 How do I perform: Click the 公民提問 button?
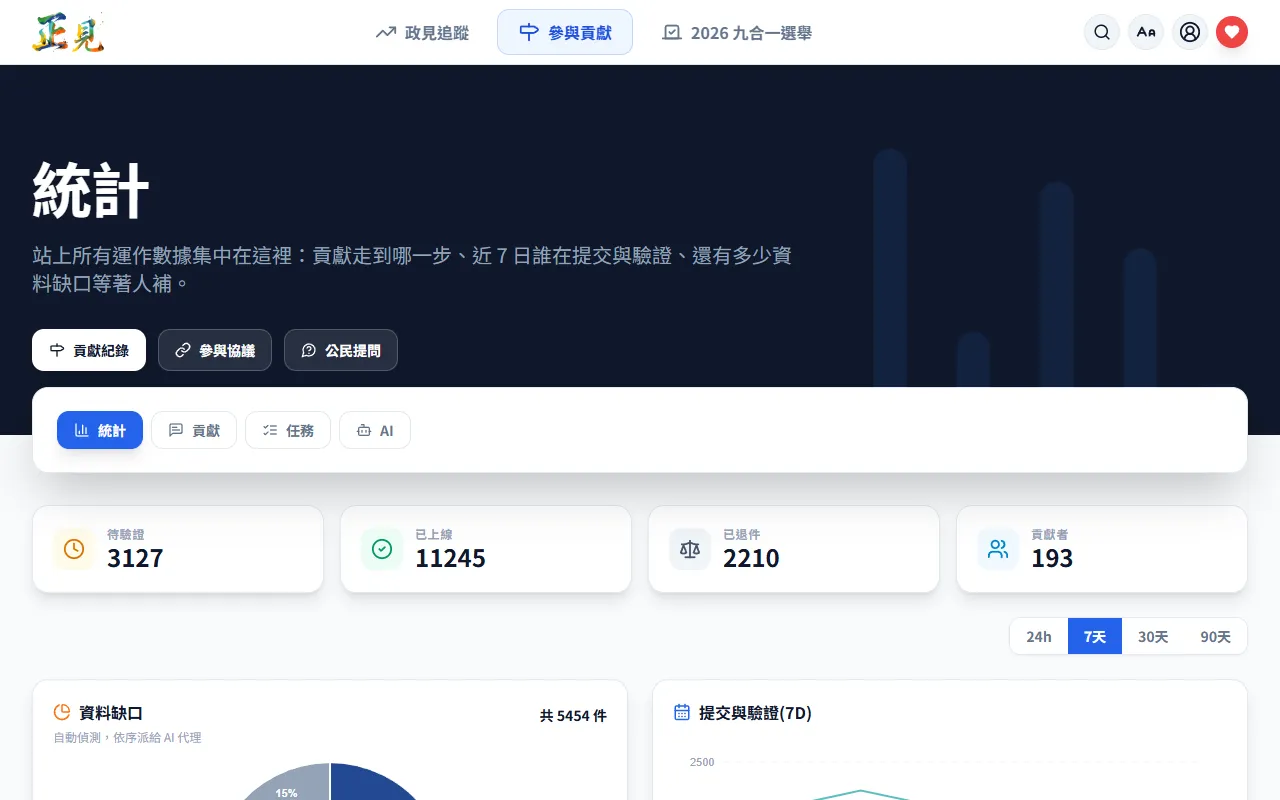pyautogui.click(x=341, y=350)
